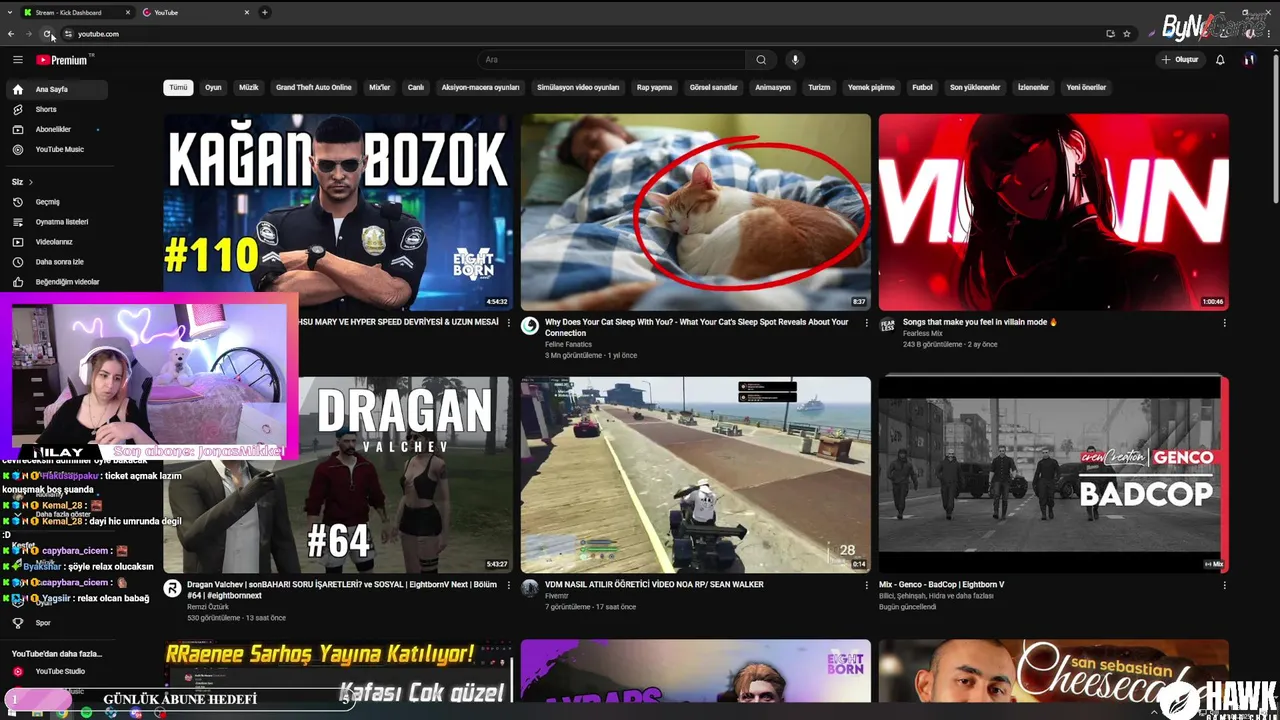Select the Animasyon chip
Screen dimensions: 1280x720
pos(772,87)
